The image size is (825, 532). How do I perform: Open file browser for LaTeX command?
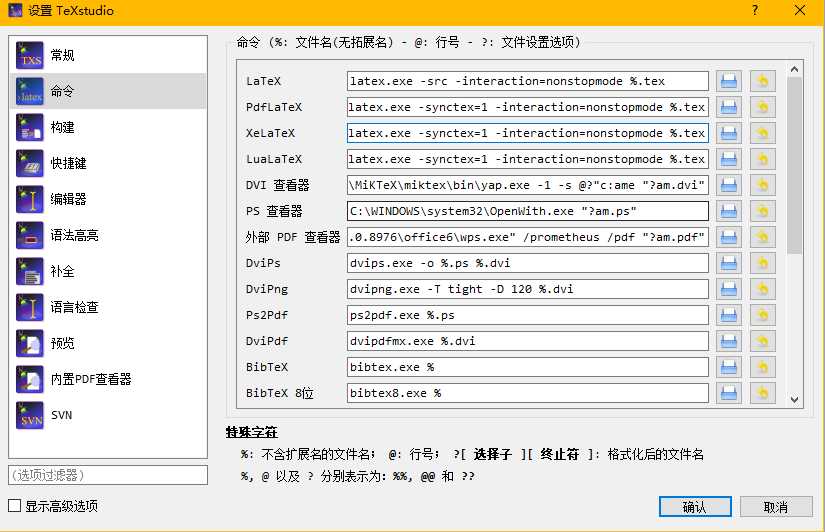click(x=729, y=81)
